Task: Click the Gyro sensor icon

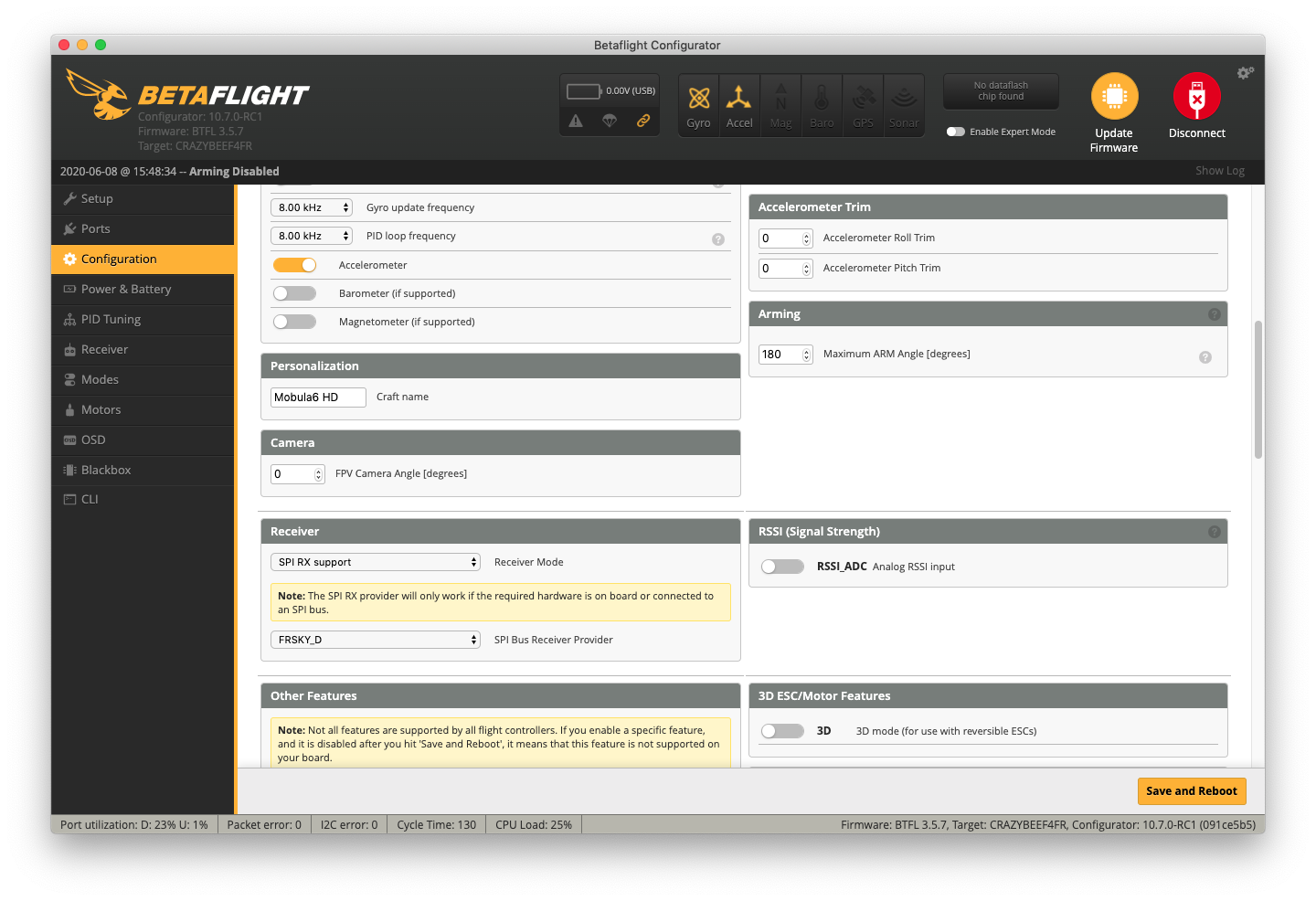Action: pyautogui.click(x=699, y=98)
